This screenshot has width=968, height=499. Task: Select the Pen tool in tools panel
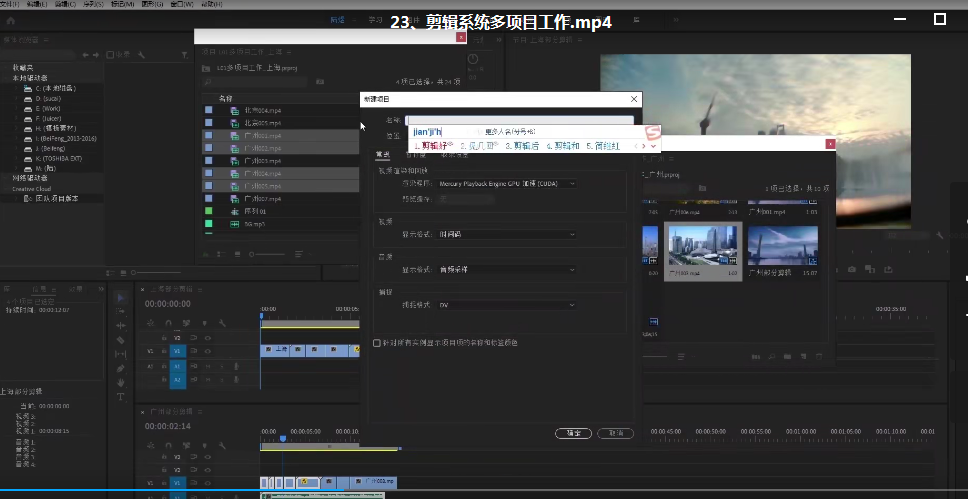[x=121, y=368]
